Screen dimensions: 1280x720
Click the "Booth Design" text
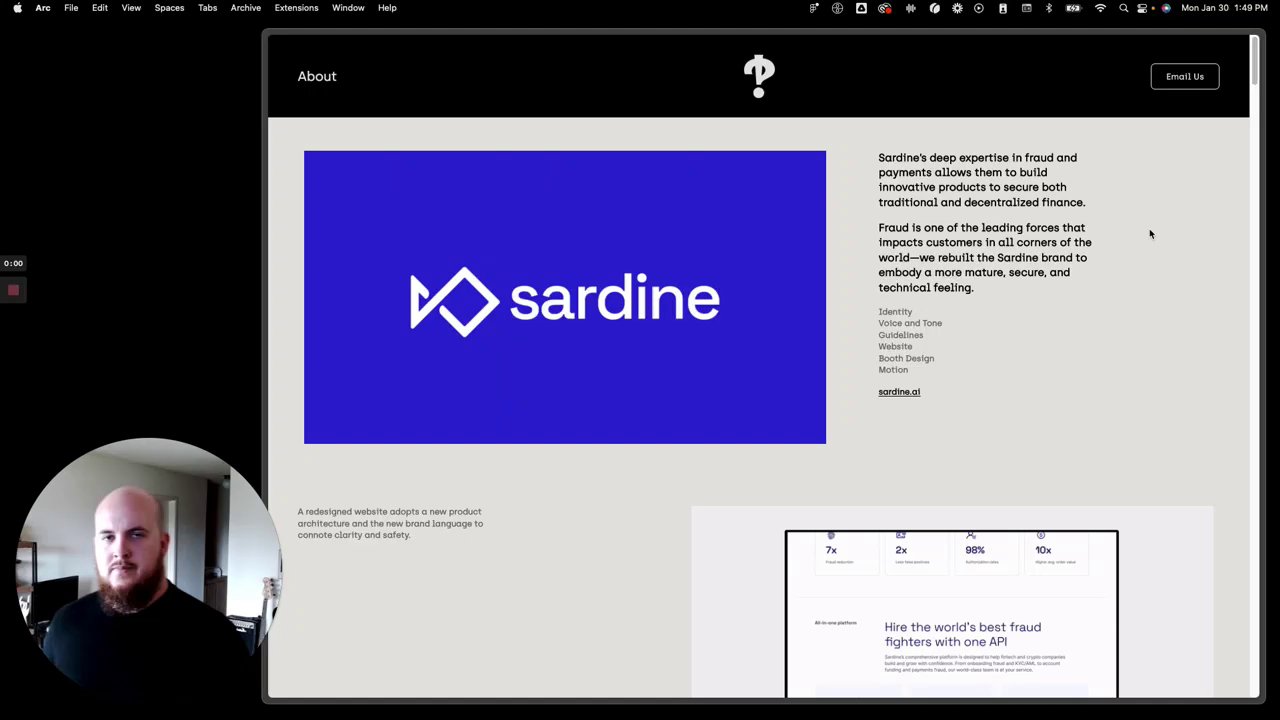coord(906,358)
